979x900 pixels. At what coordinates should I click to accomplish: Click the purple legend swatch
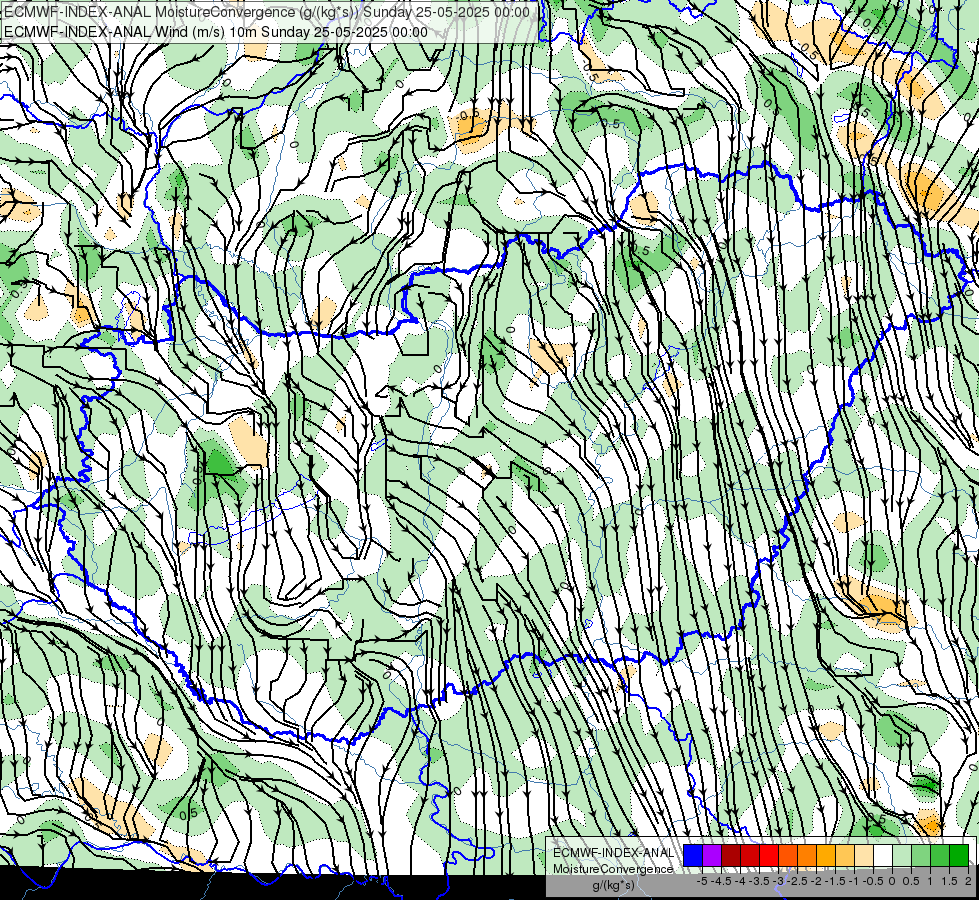click(712, 856)
